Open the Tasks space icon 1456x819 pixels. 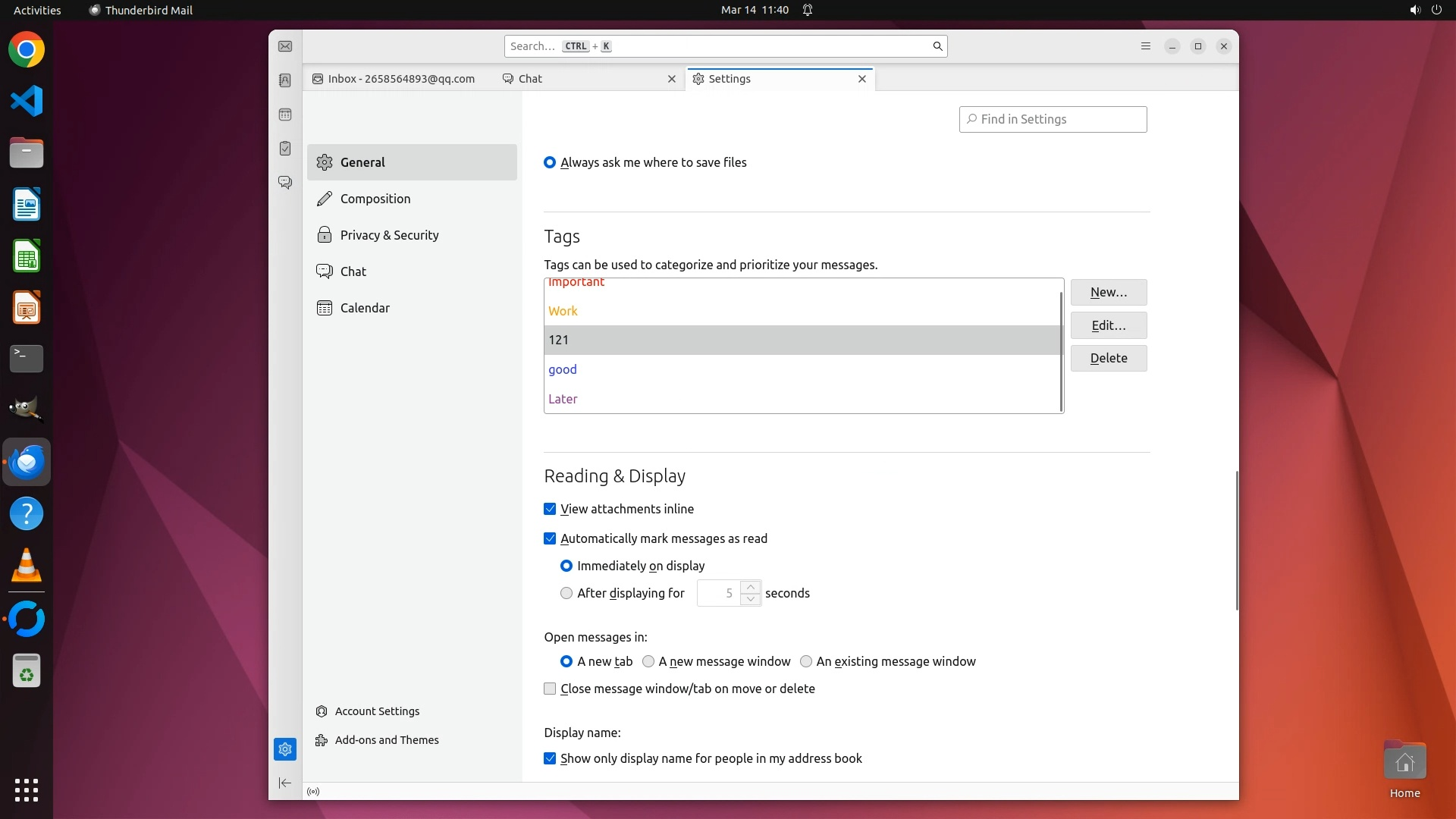pyautogui.click(x=285, y=149)
